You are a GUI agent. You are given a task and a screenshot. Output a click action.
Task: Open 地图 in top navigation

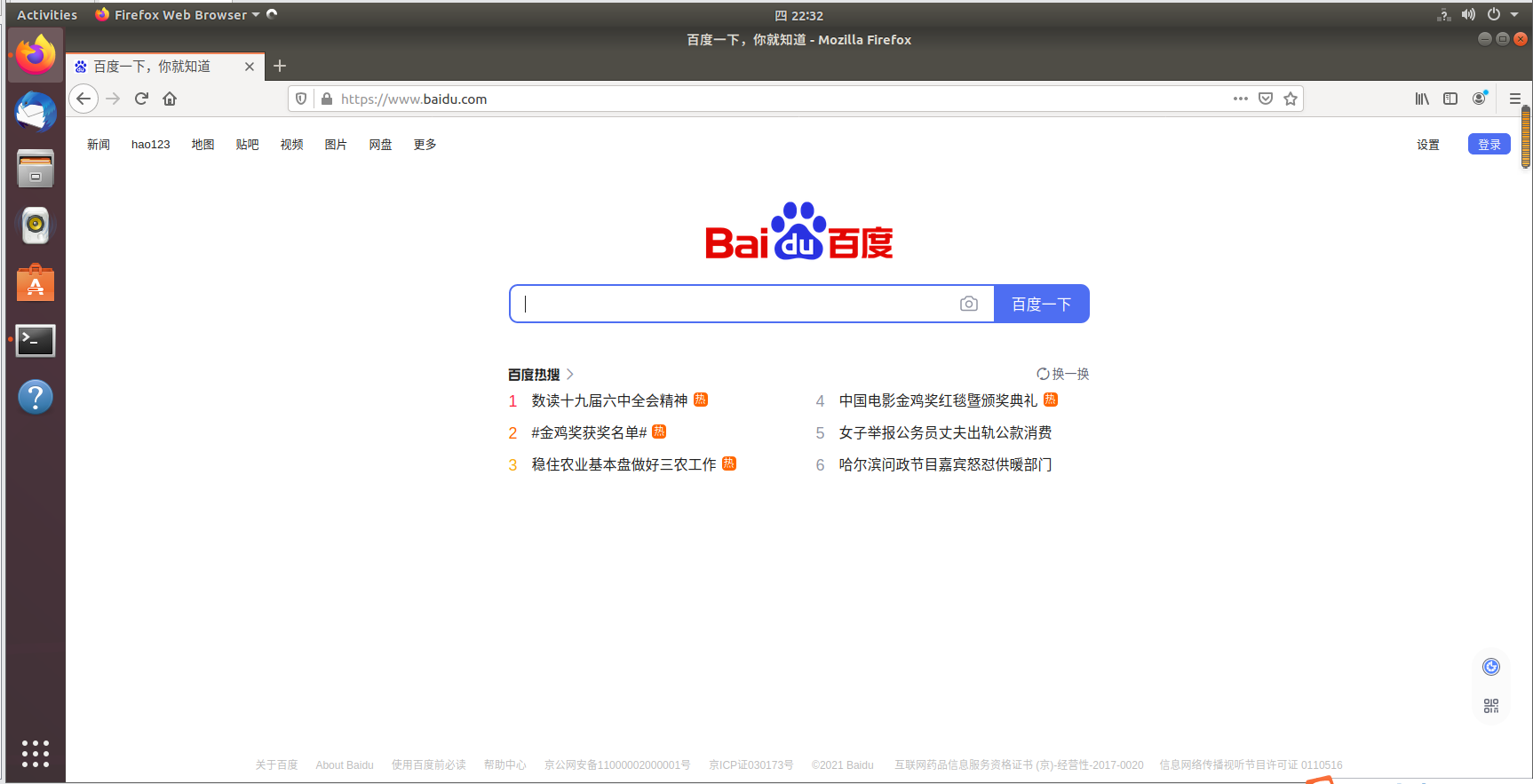click(203, 145)
